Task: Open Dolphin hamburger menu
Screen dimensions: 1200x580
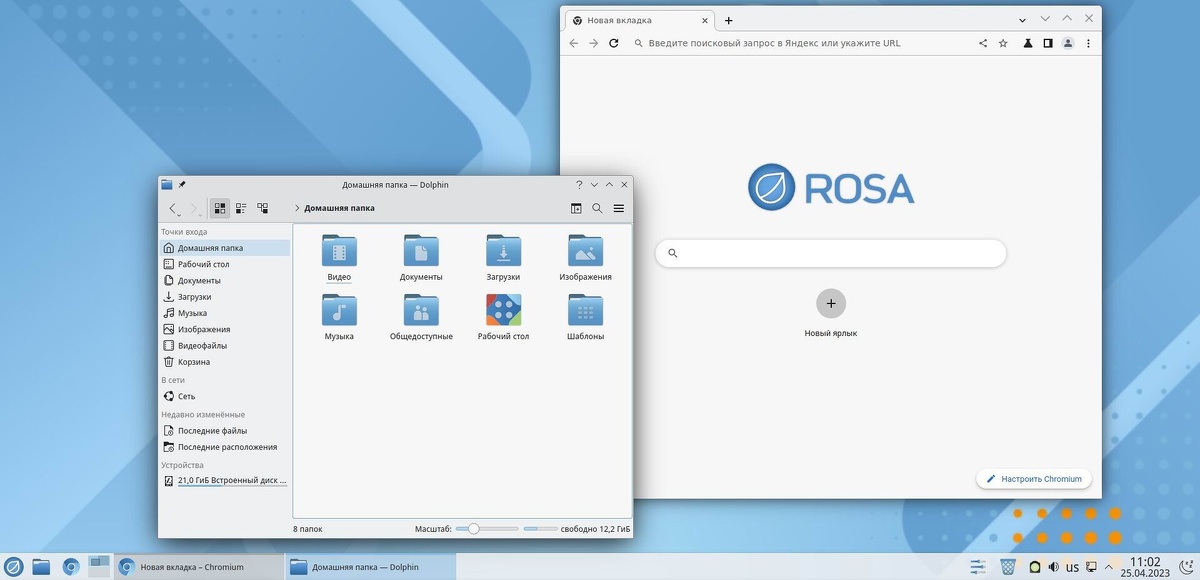Action: (x=619, y=208)
